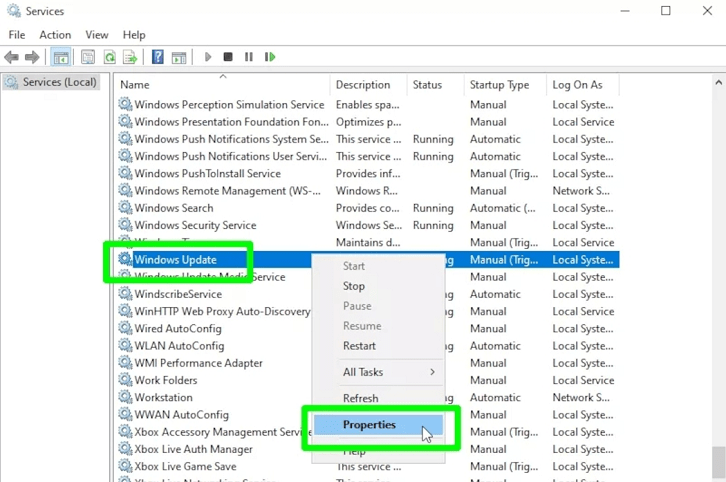This screenshot has width=726, height=482.
Task: Click the Stop Service square icon
Action: click(228, 57)
